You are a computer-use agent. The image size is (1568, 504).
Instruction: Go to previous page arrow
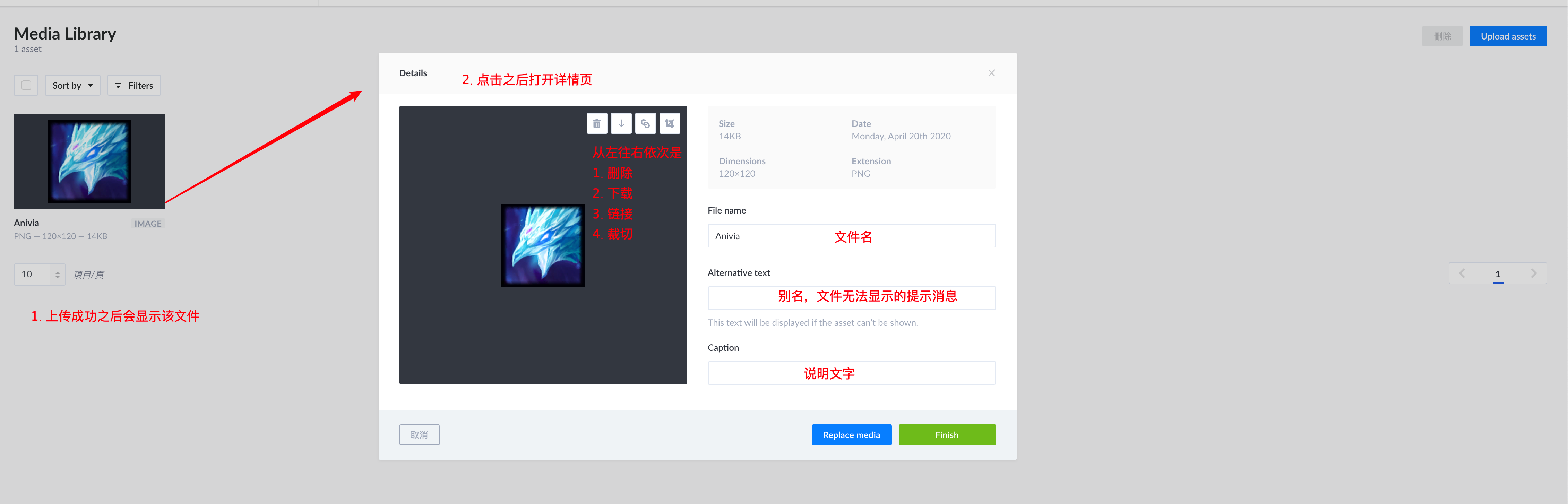pyautogui.click(x=1462, y=273)
